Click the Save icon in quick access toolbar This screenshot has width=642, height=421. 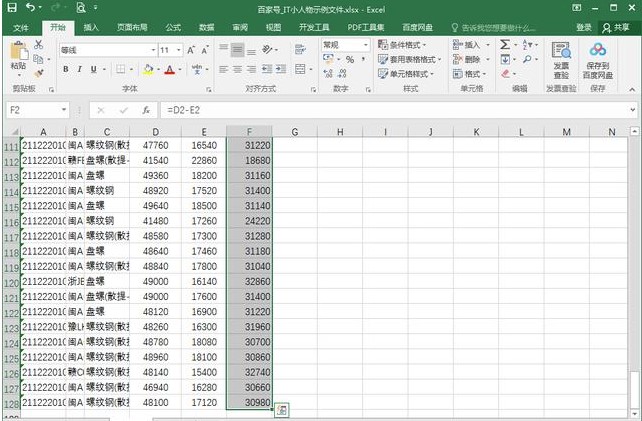[12, 8]
